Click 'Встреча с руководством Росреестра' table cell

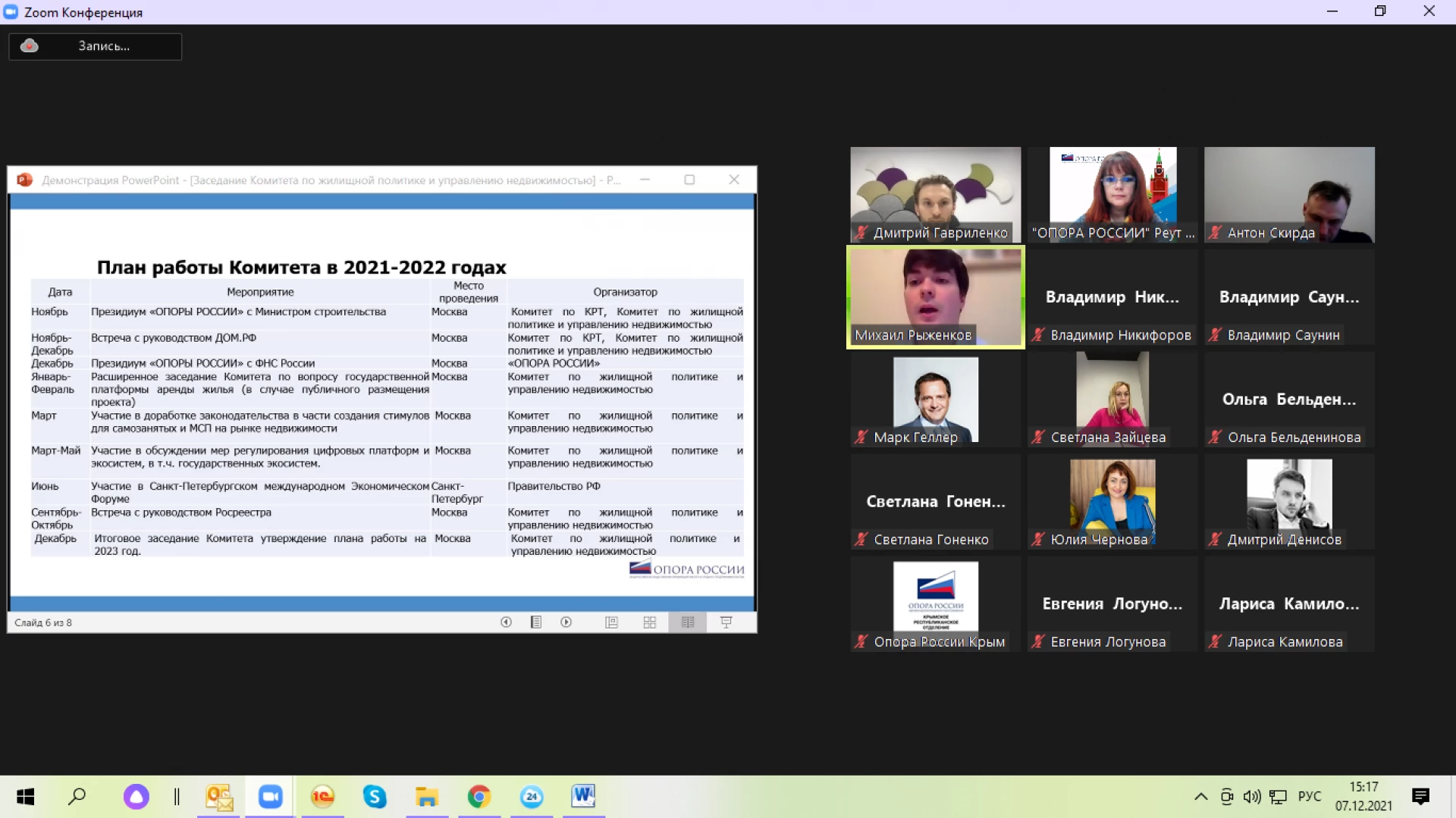(x=181, y=512)
